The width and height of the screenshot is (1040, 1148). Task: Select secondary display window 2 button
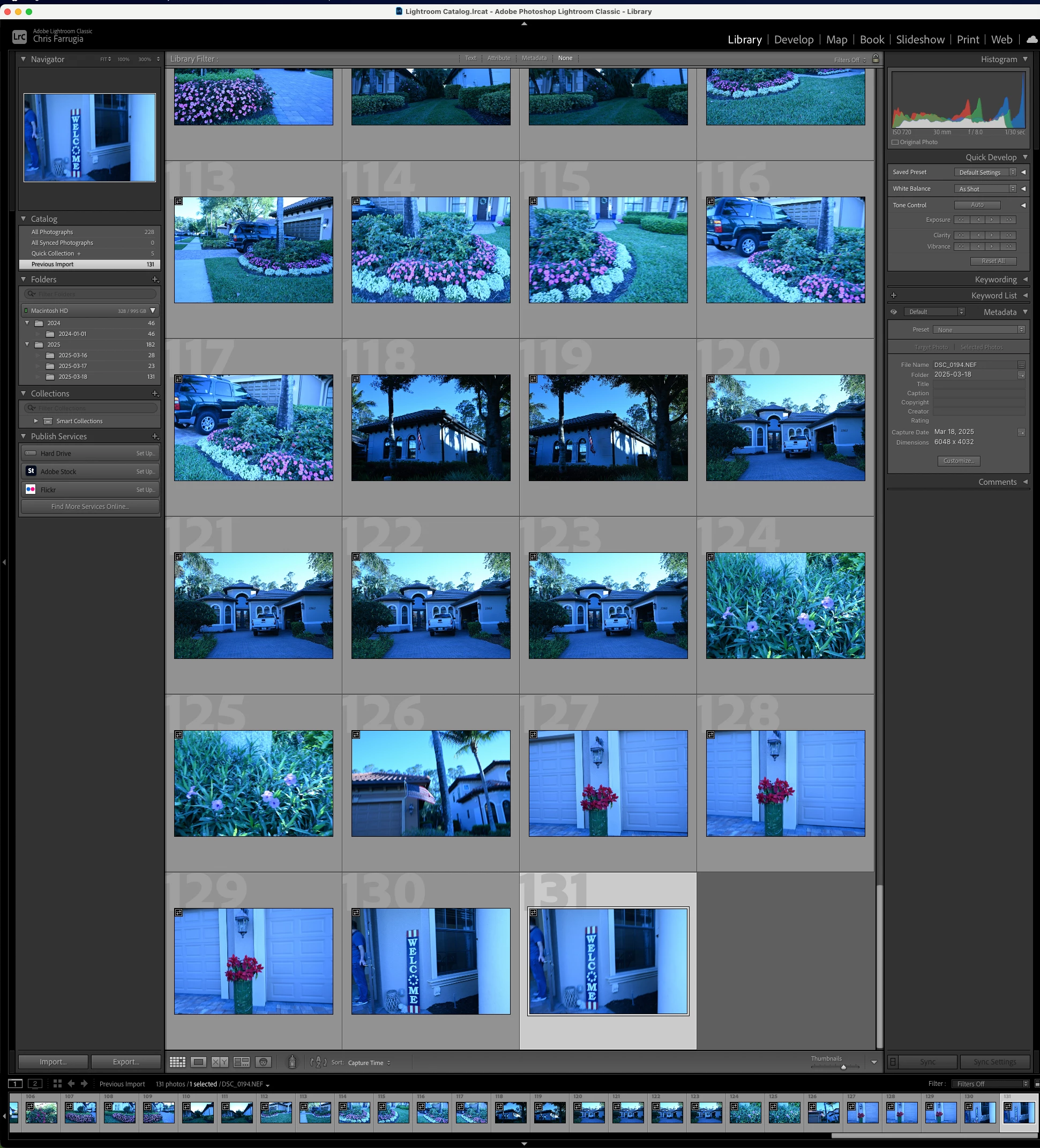(35, 1084)
